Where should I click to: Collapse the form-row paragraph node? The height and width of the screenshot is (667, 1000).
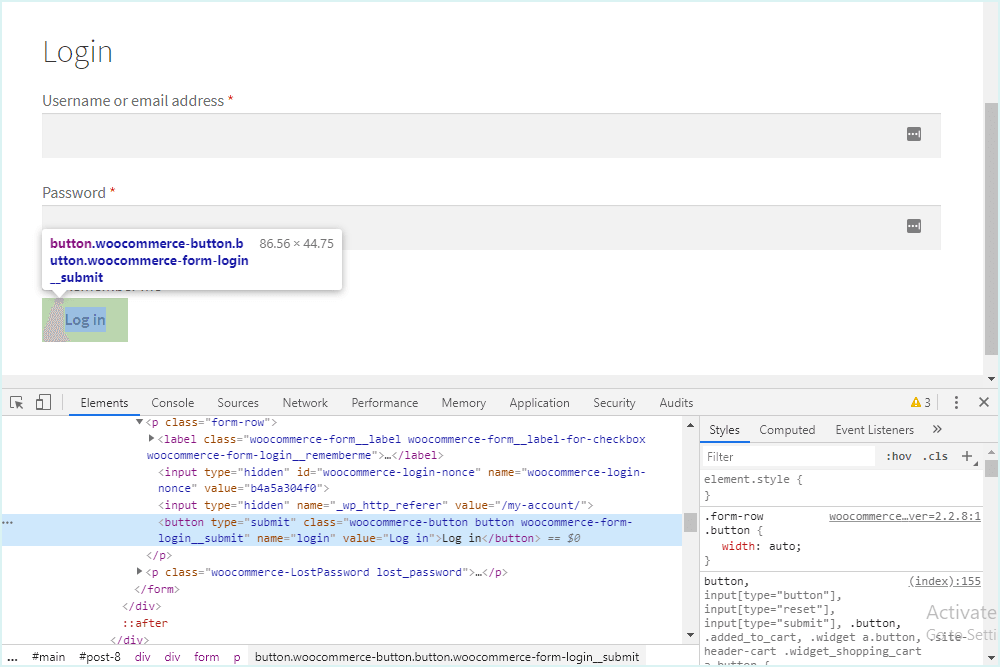click(140, 423)
